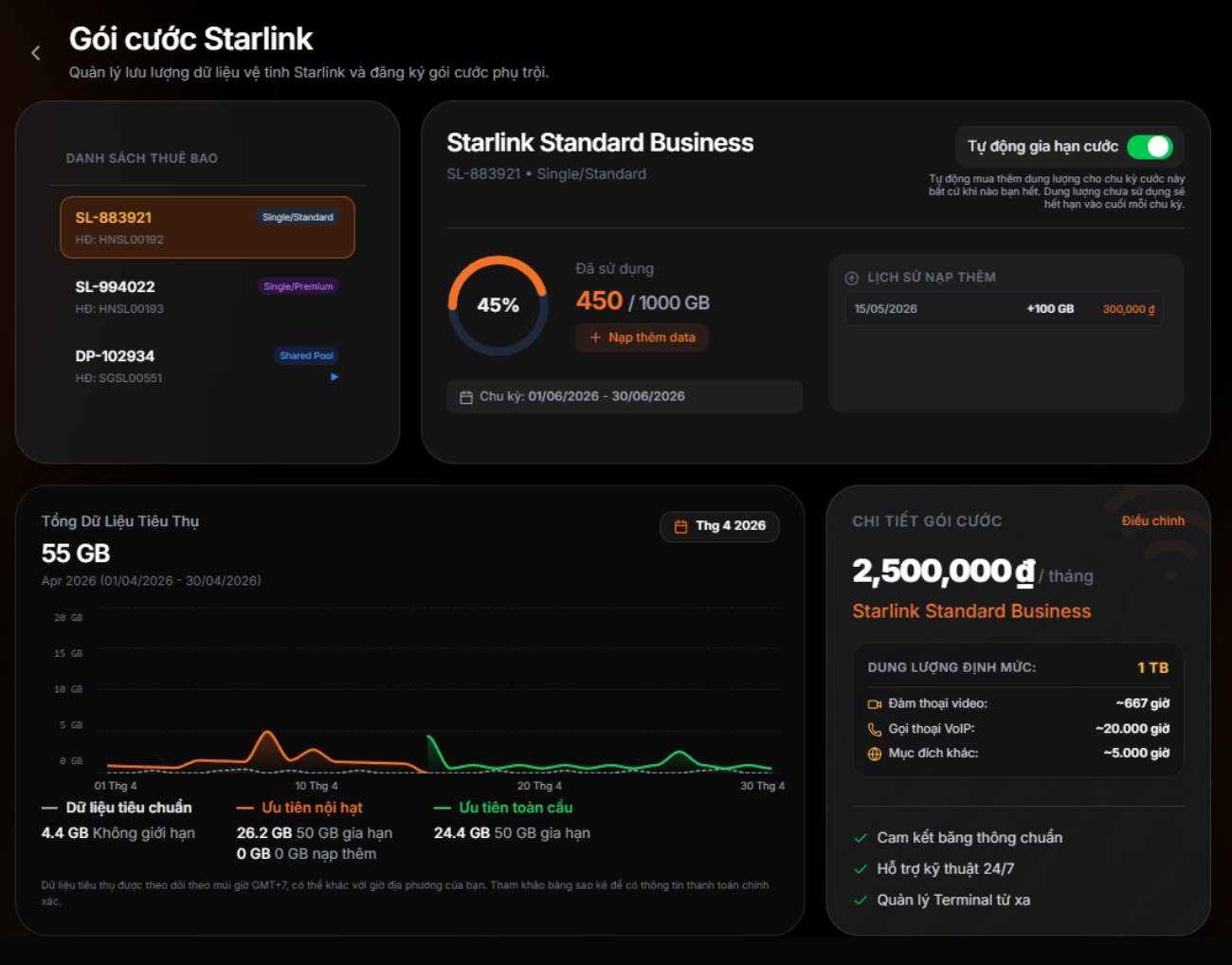Toggle the Tự động gia hạn cước switch

point(1150,147)
